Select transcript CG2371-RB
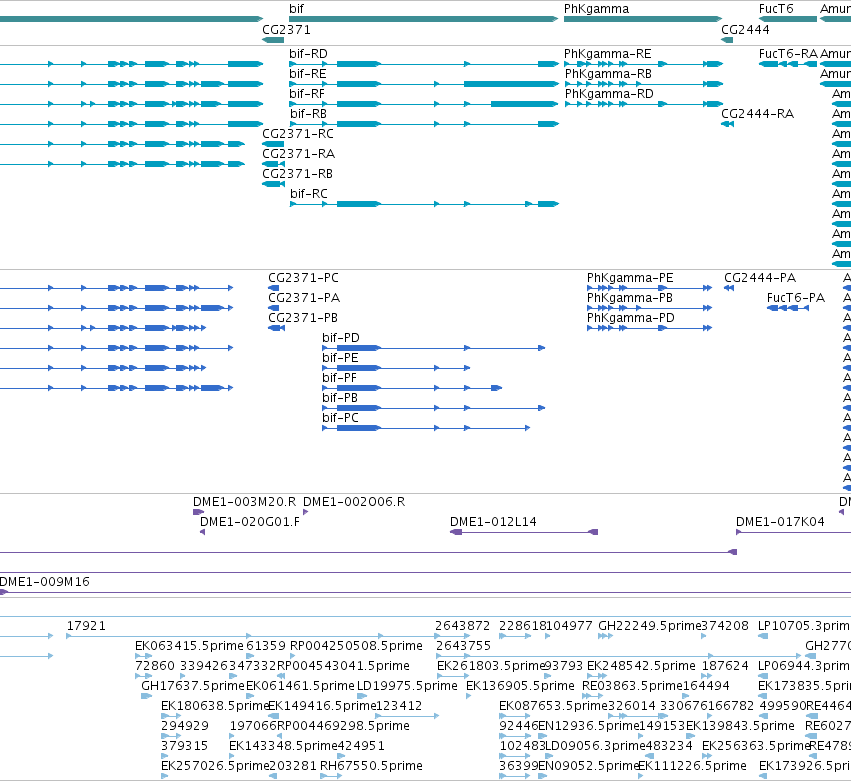 coord(274,184)
